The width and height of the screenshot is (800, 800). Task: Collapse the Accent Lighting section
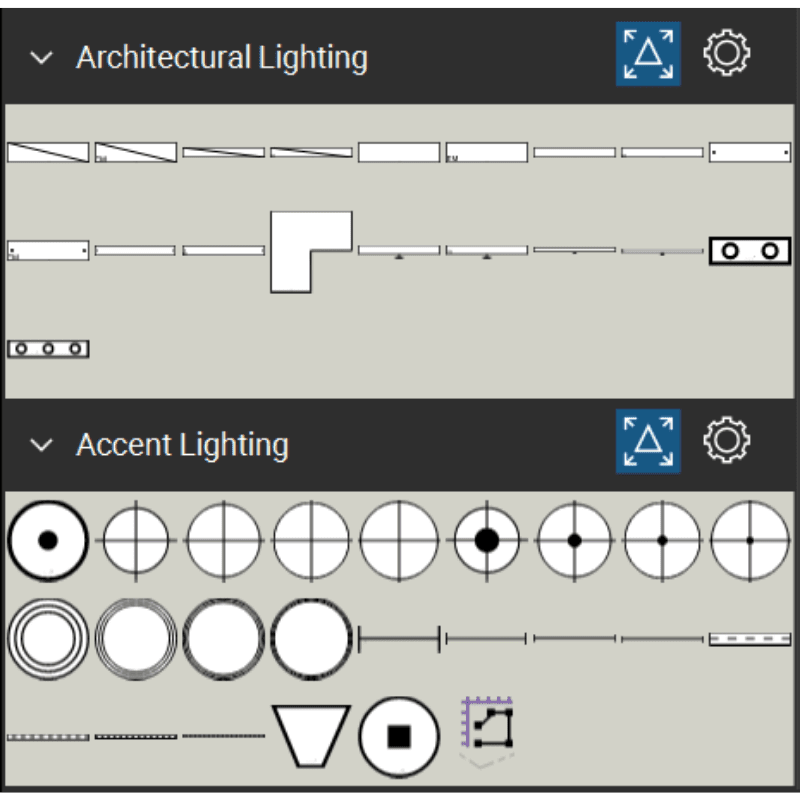coord(41,445)
